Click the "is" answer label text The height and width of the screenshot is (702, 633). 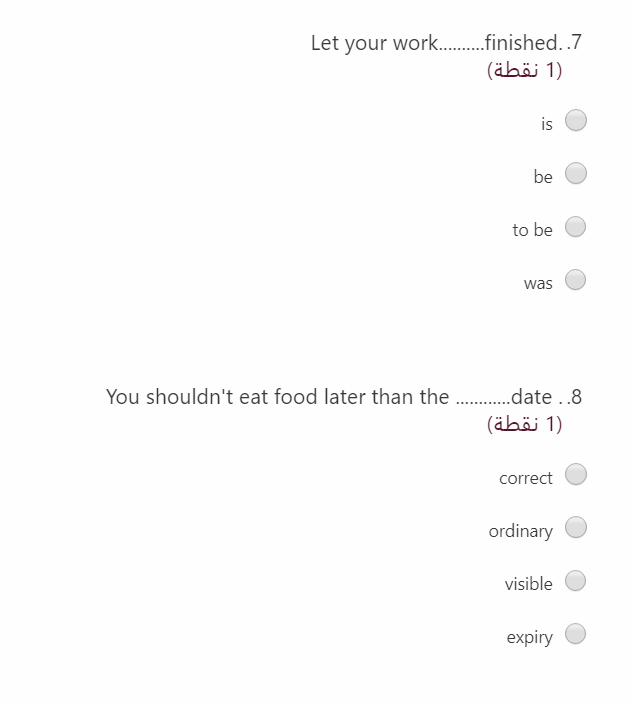click(x=547, y=124)
